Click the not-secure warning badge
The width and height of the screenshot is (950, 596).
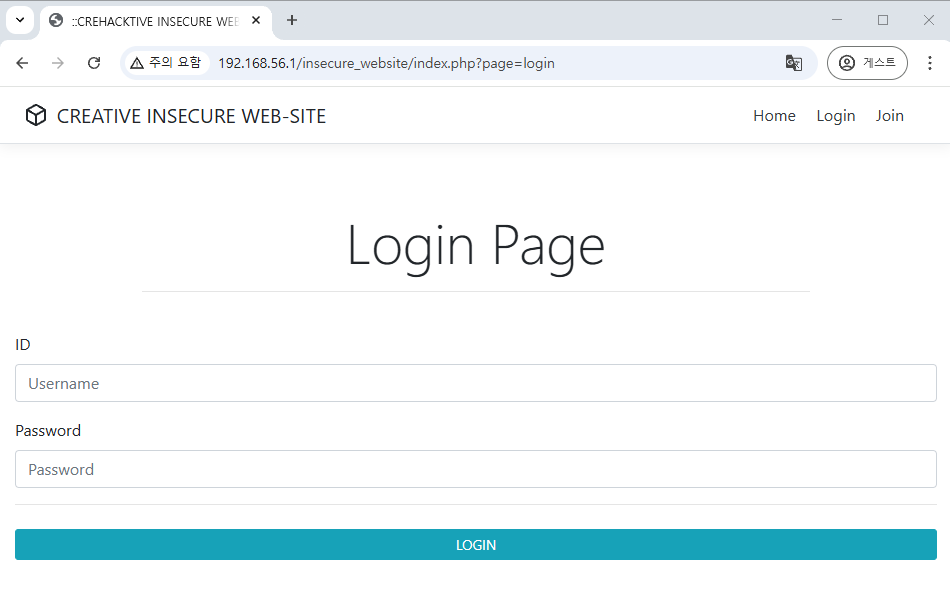click(x=166, y=62)
